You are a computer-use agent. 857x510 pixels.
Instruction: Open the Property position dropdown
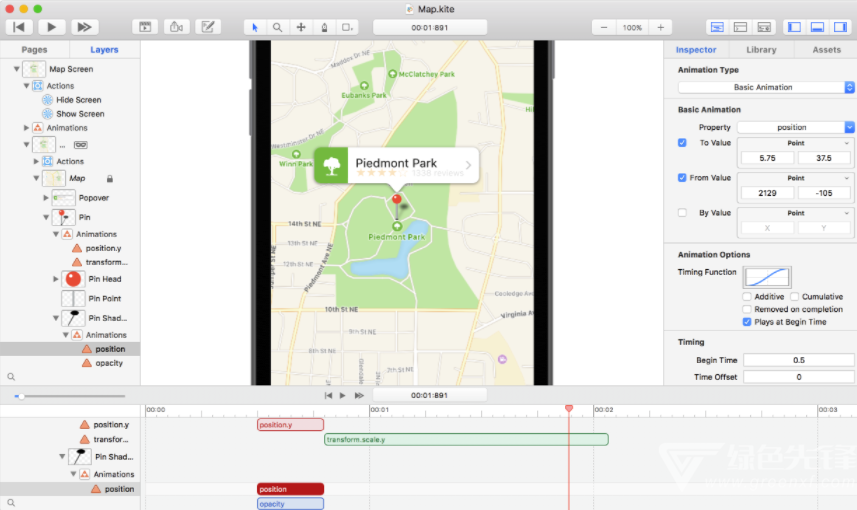(x=795, y=127)
